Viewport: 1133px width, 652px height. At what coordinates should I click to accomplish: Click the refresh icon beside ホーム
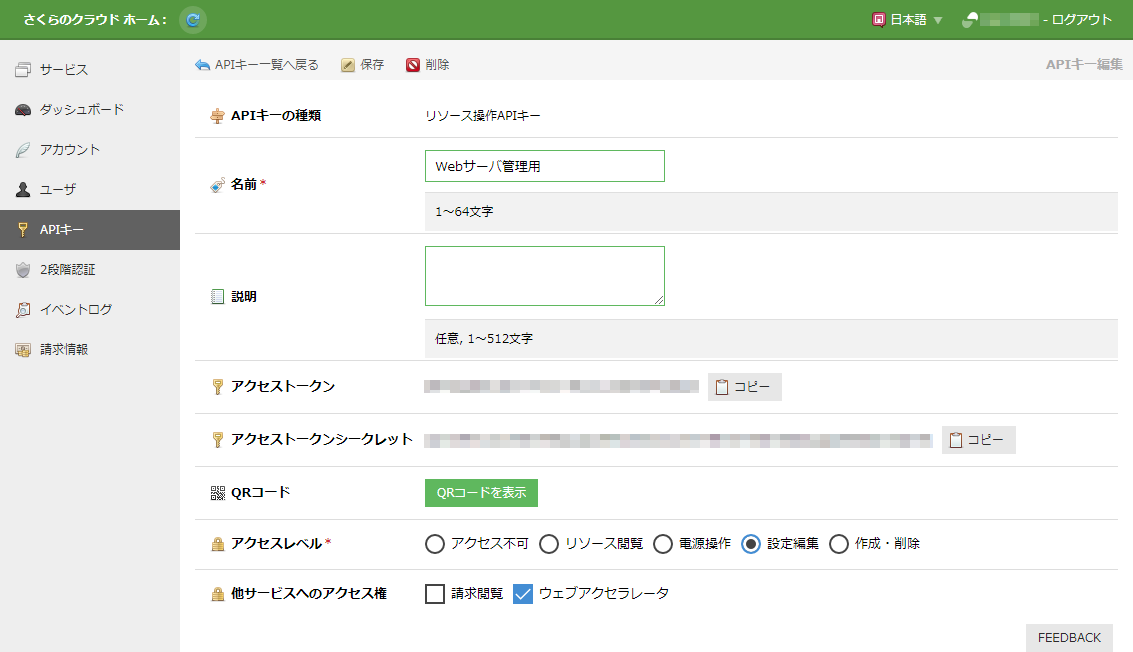pyautogui.click(x=193, y=19)
